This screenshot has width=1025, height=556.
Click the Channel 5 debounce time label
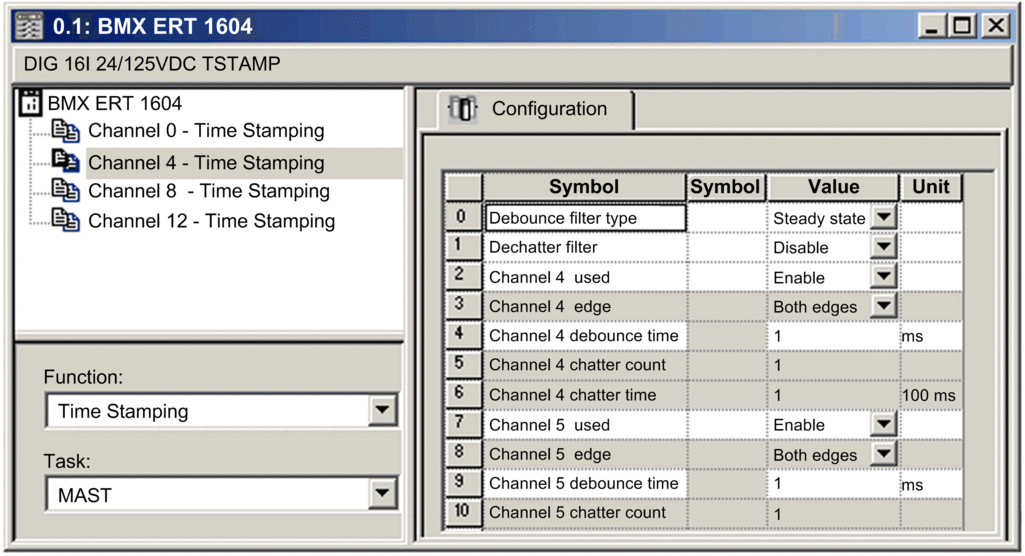coord(584,483)
